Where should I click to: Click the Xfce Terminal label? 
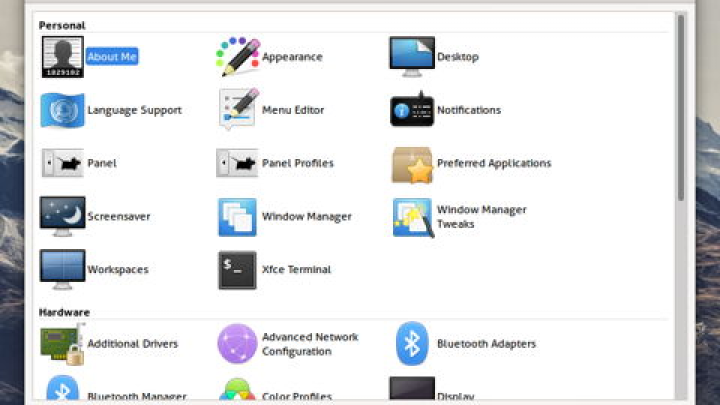296,270
